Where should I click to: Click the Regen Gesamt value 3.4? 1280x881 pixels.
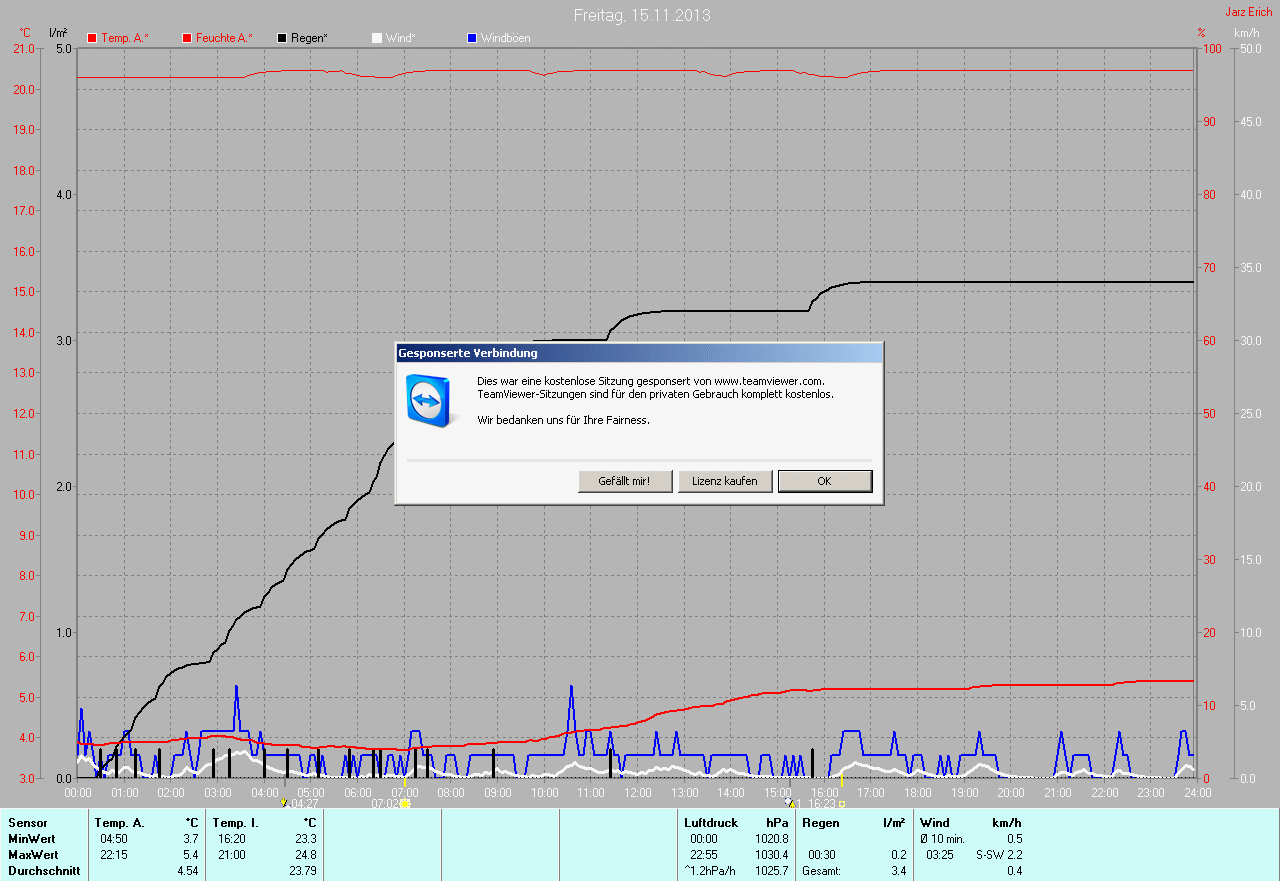(898, 871)
